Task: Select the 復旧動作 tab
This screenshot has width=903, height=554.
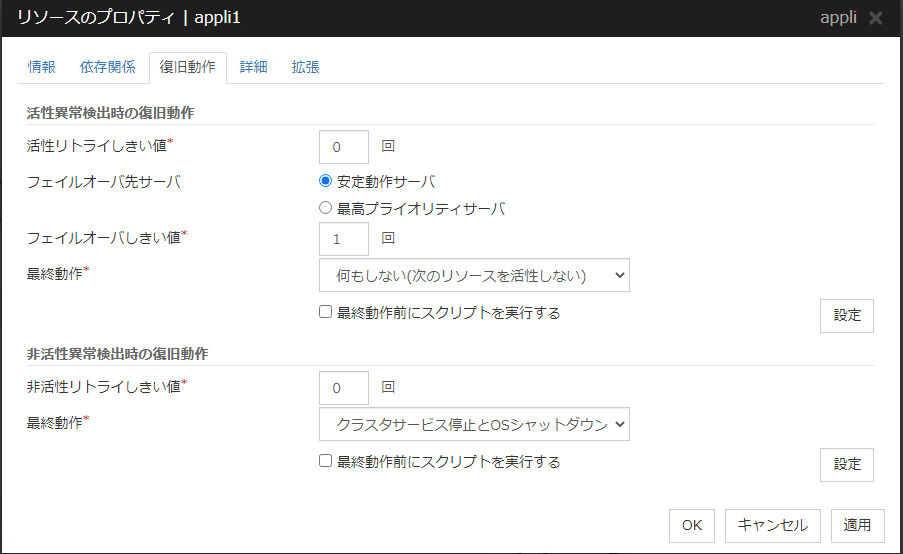Action: tap(187, 67)
